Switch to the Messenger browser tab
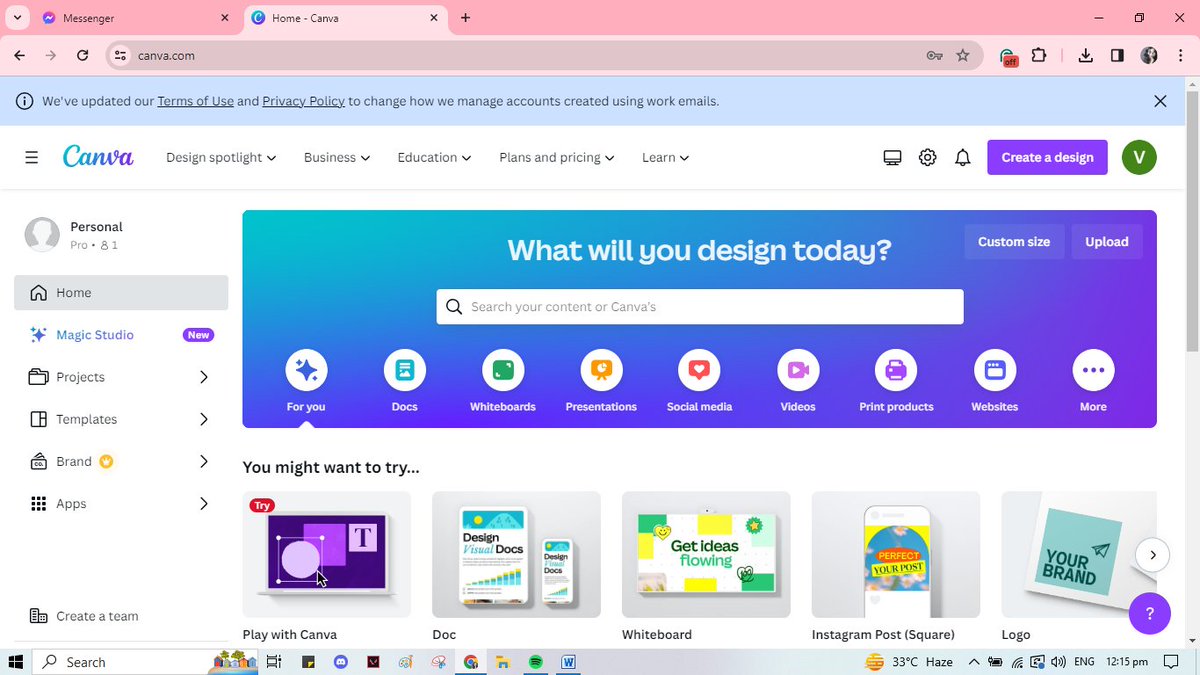1200x675 pixels. (x=134, y=18)
